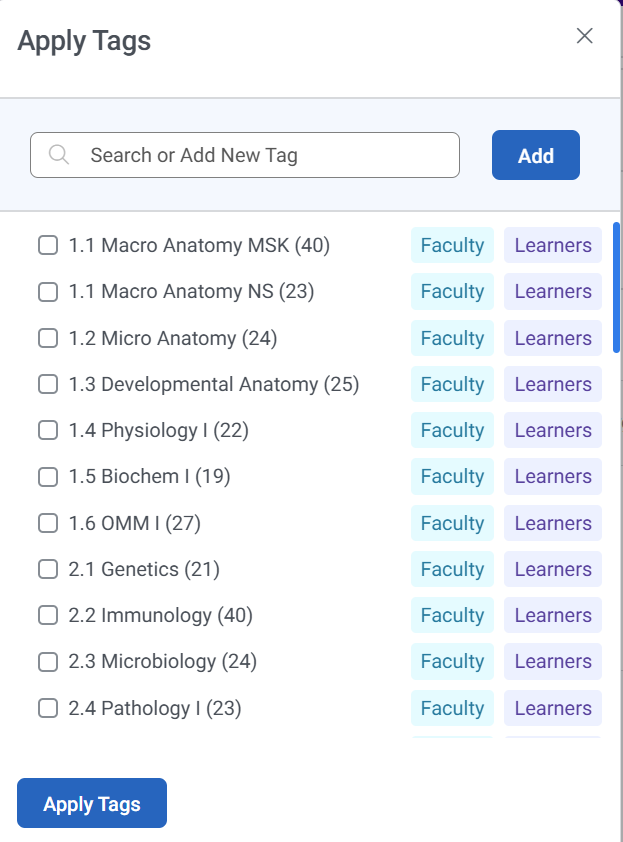Click Faculty badge for 2.4 Pathology I
The width and height of the screenshot is (623, 842).
[x=452, y=709]
